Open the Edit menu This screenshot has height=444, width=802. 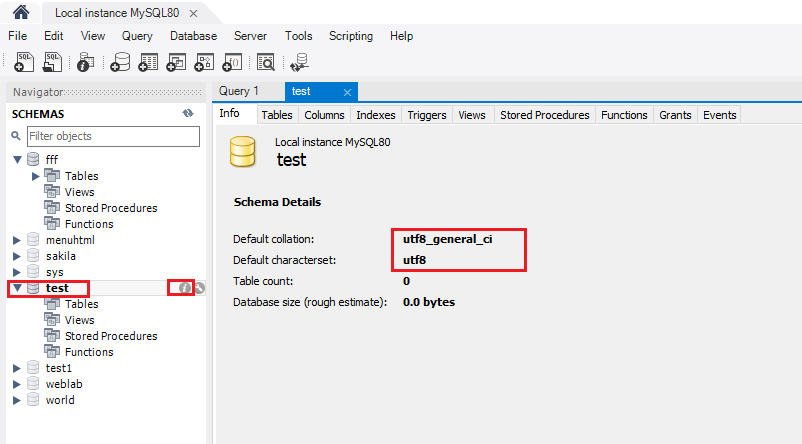click(x=54, y=36)
